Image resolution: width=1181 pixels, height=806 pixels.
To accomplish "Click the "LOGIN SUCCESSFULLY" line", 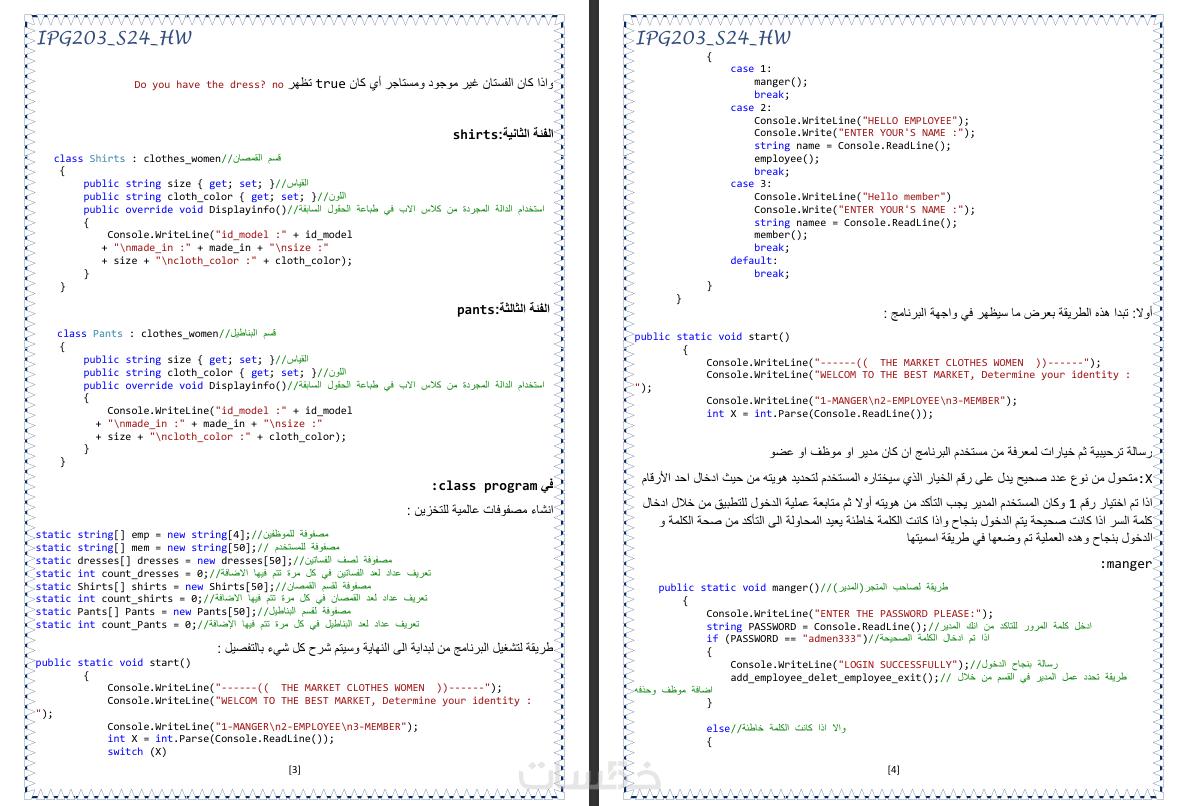I will 850,664.
